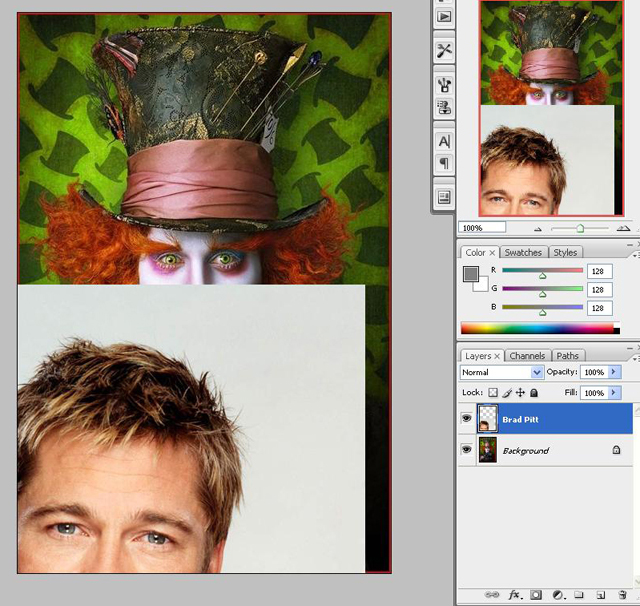Select the Background layer name
The height and width of the screenshot is (606, 640).
point(526,451)
